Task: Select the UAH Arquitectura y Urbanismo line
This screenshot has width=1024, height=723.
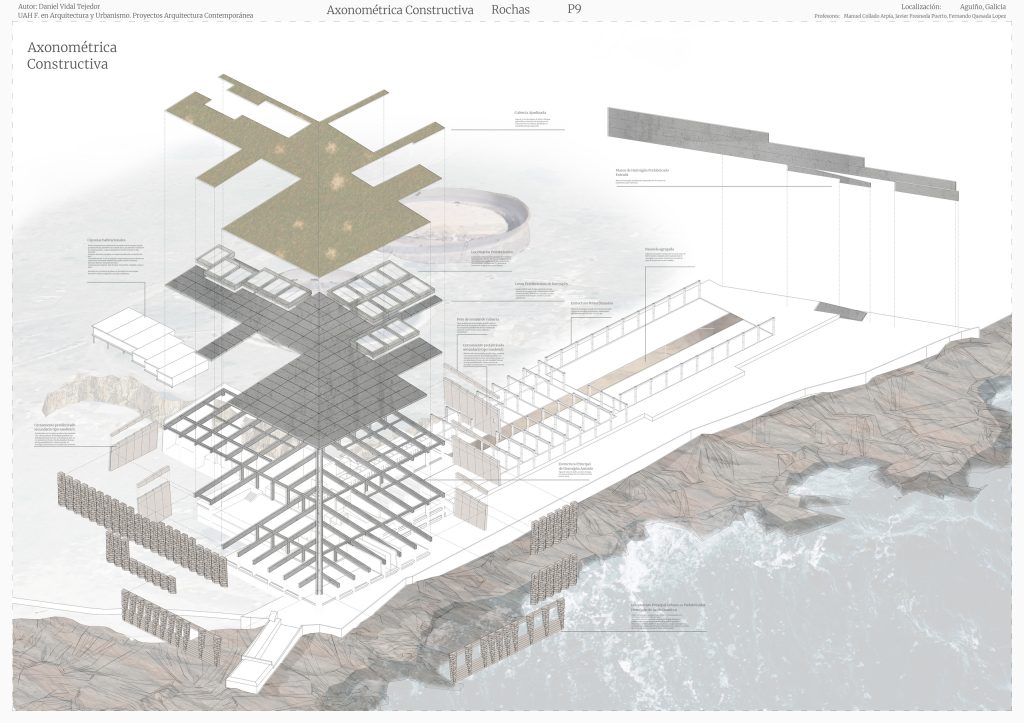Action: click(x=135, y=17)
